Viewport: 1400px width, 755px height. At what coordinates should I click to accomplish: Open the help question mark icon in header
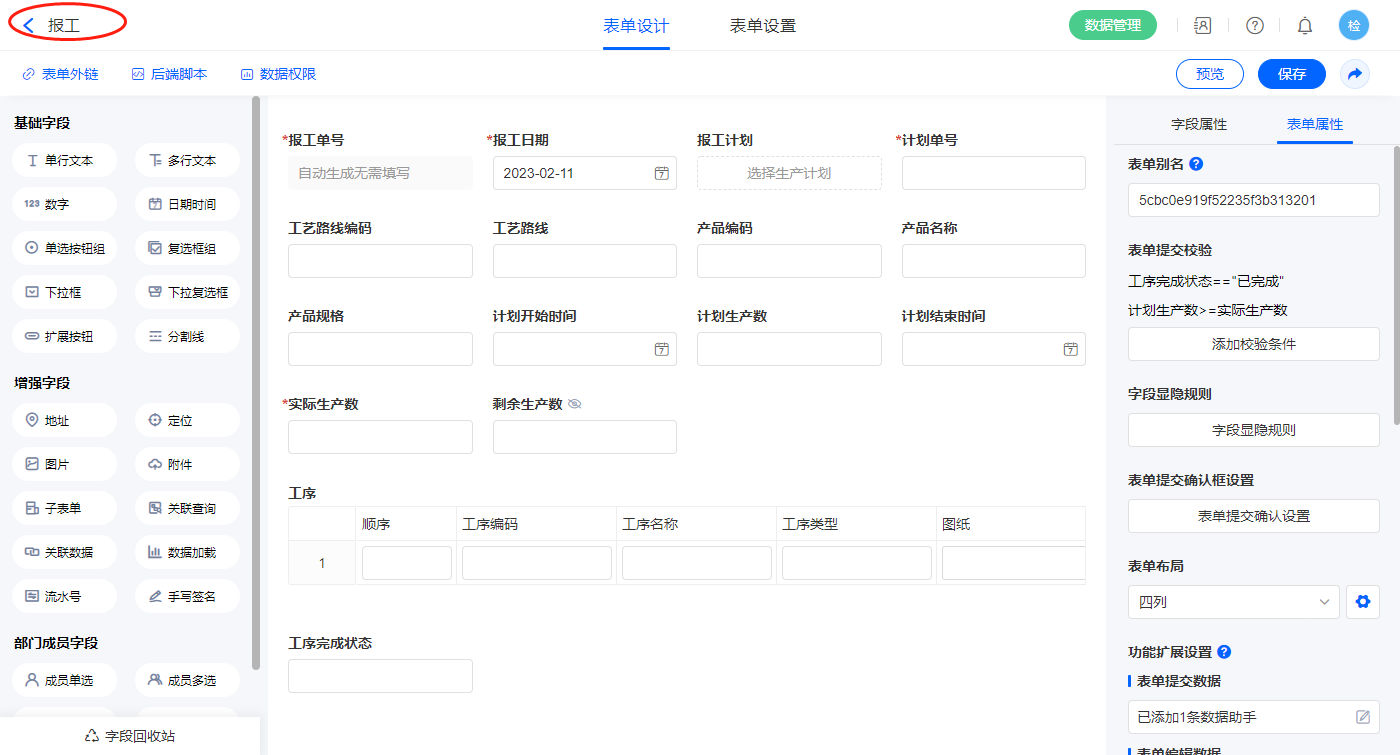point(1254,25)
